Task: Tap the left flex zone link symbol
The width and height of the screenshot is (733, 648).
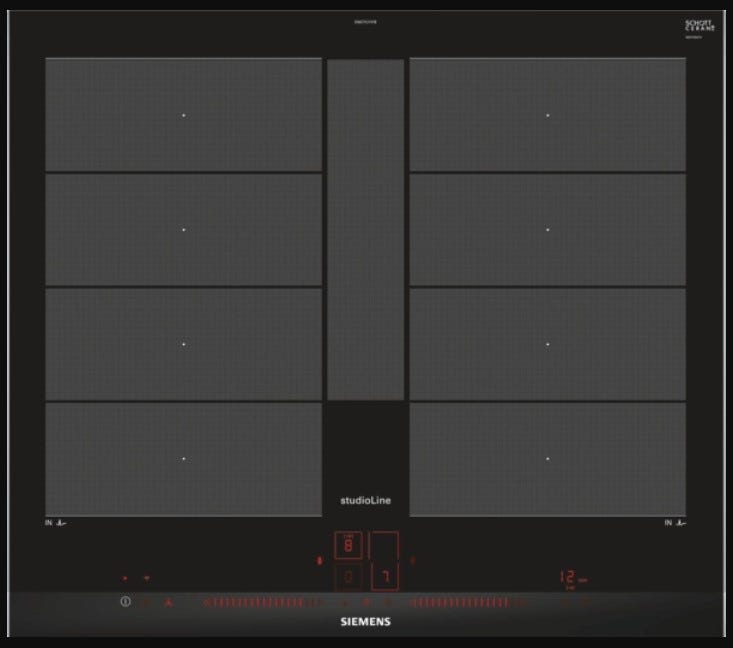Action: click(320, 560)
